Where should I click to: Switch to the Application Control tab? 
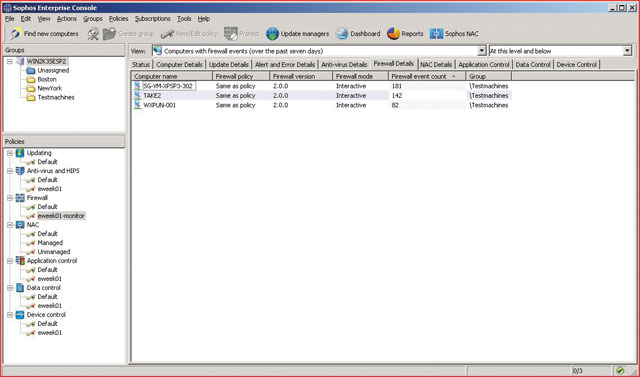tap(484, 64)
